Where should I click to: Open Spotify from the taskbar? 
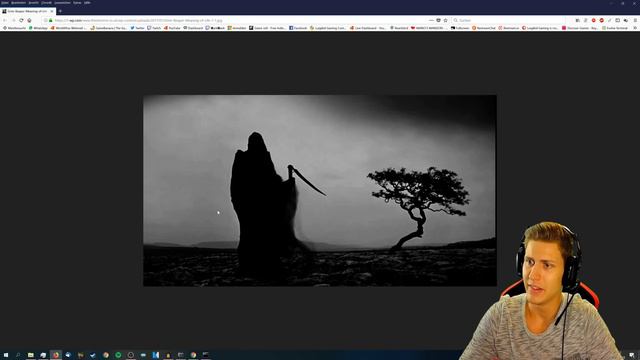click(118, 355)
